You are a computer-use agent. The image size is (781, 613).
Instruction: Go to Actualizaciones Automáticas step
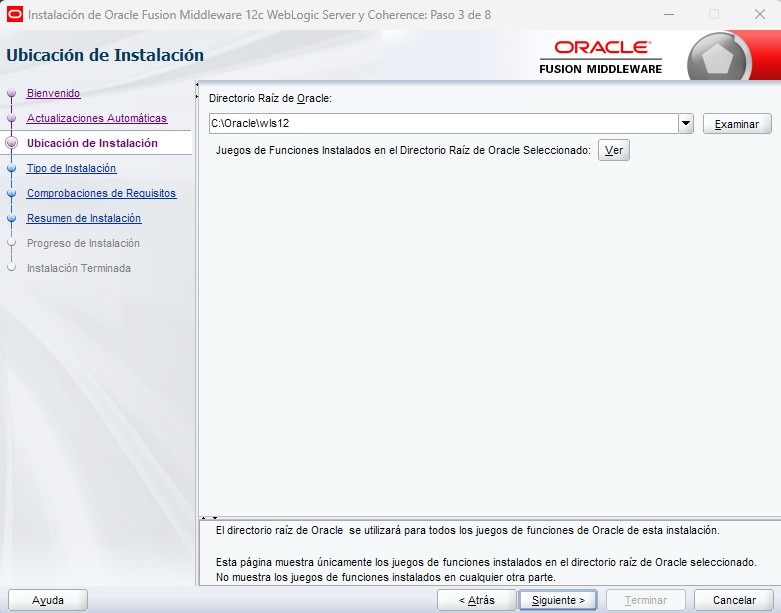pos(97,118)
